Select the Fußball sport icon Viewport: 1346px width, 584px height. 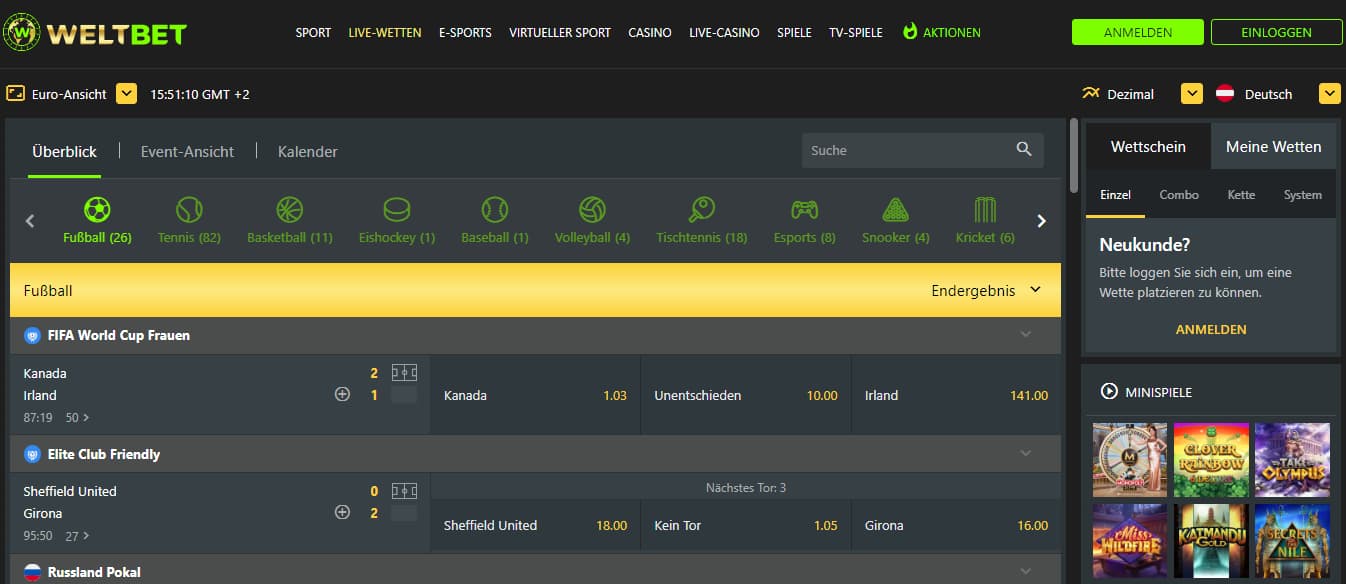click(97, 211)
